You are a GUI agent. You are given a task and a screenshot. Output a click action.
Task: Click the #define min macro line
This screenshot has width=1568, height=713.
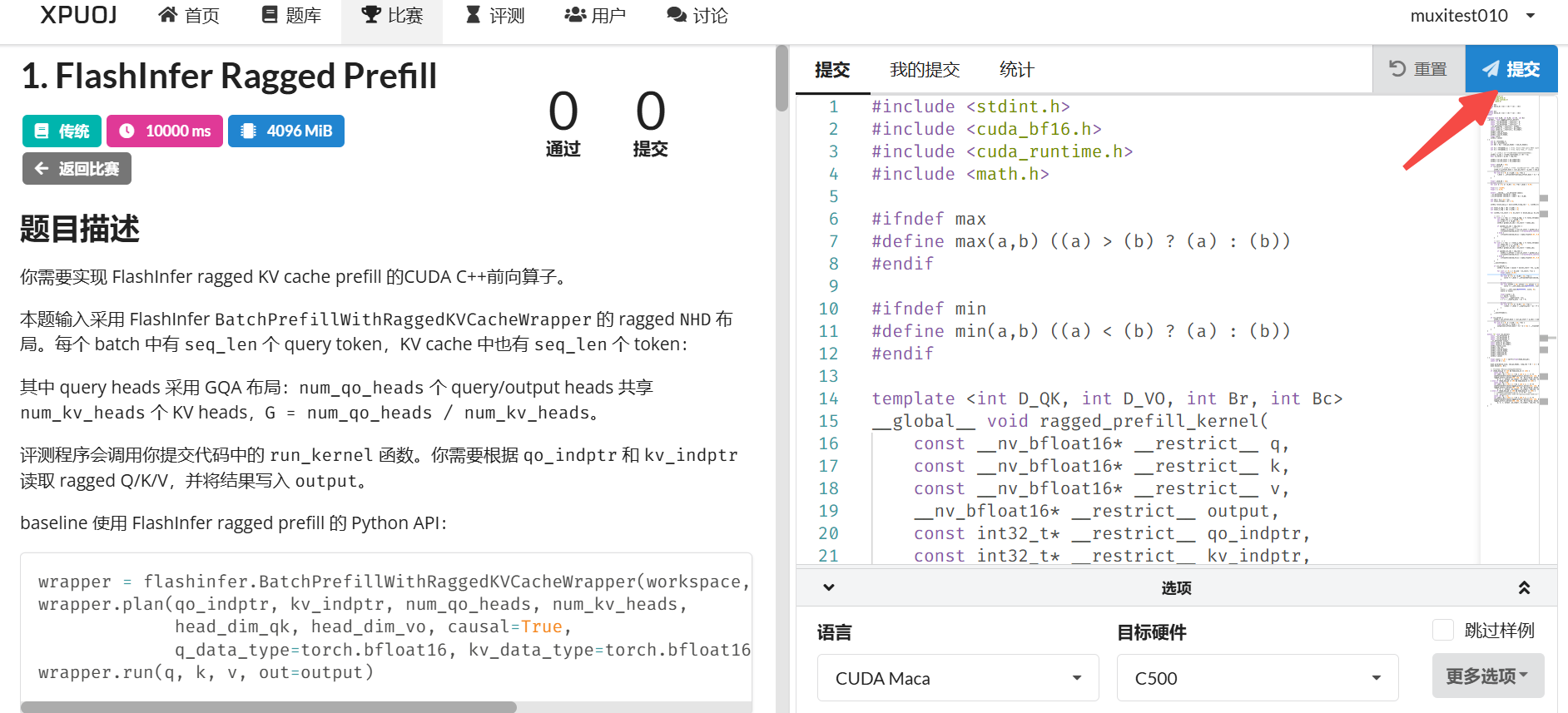coord(1080,331)
